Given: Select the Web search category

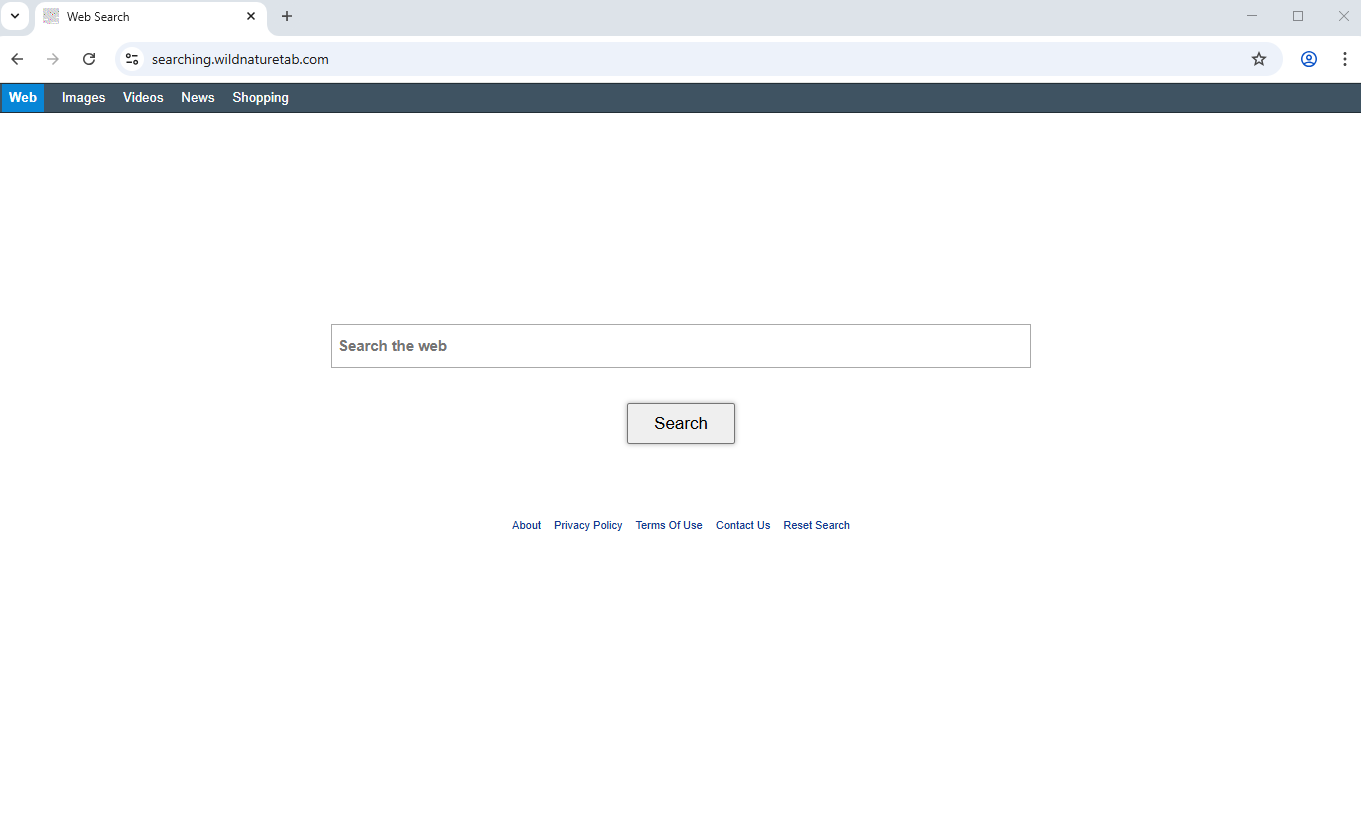Looking at the screenshot, I should click(23, 98).
